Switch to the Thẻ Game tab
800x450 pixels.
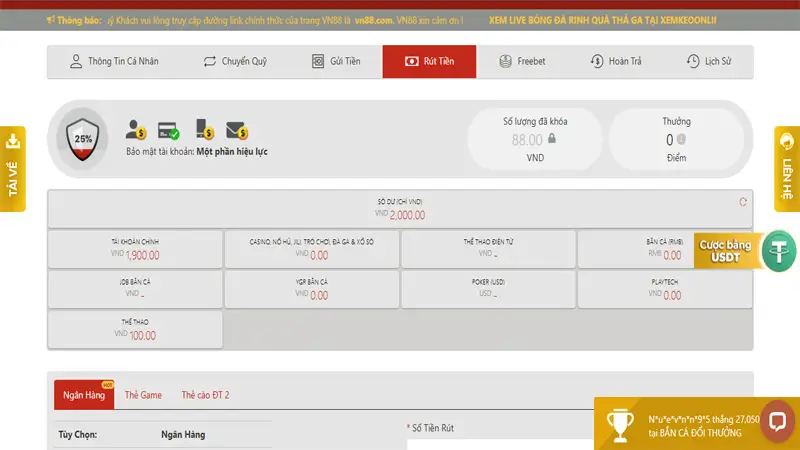tap(143, 395)
